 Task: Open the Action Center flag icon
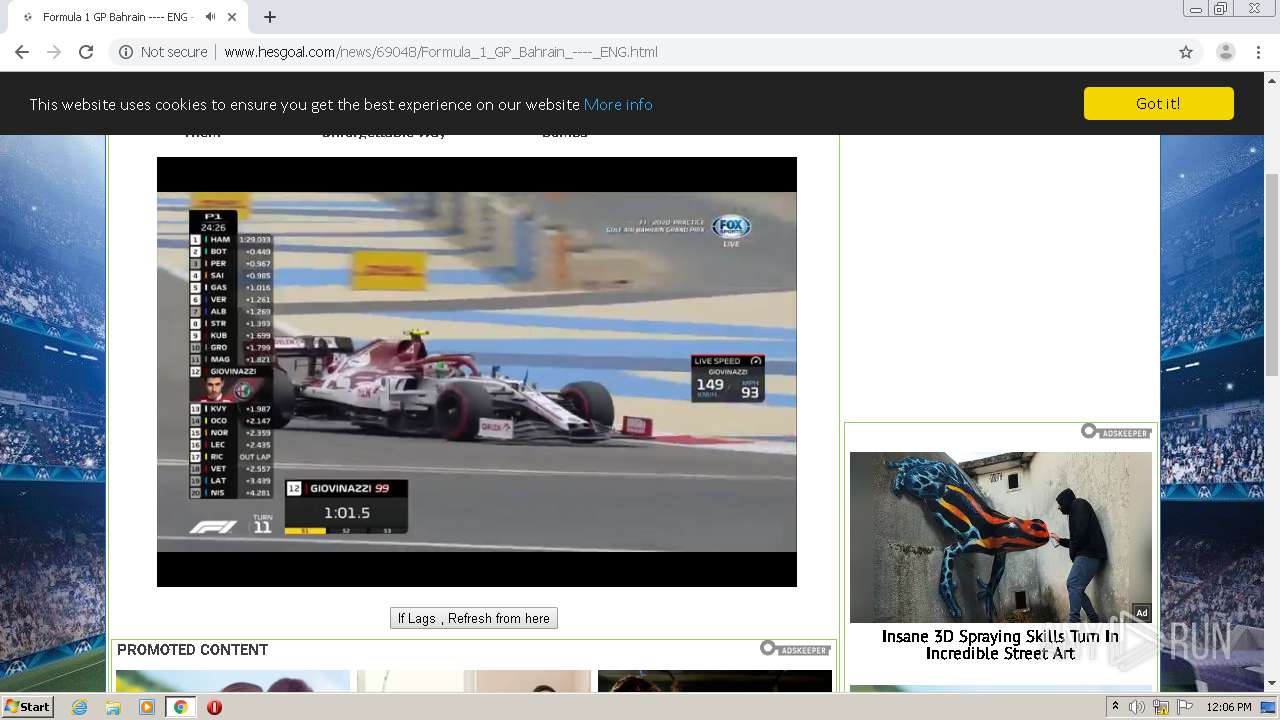click(1184, 707)
